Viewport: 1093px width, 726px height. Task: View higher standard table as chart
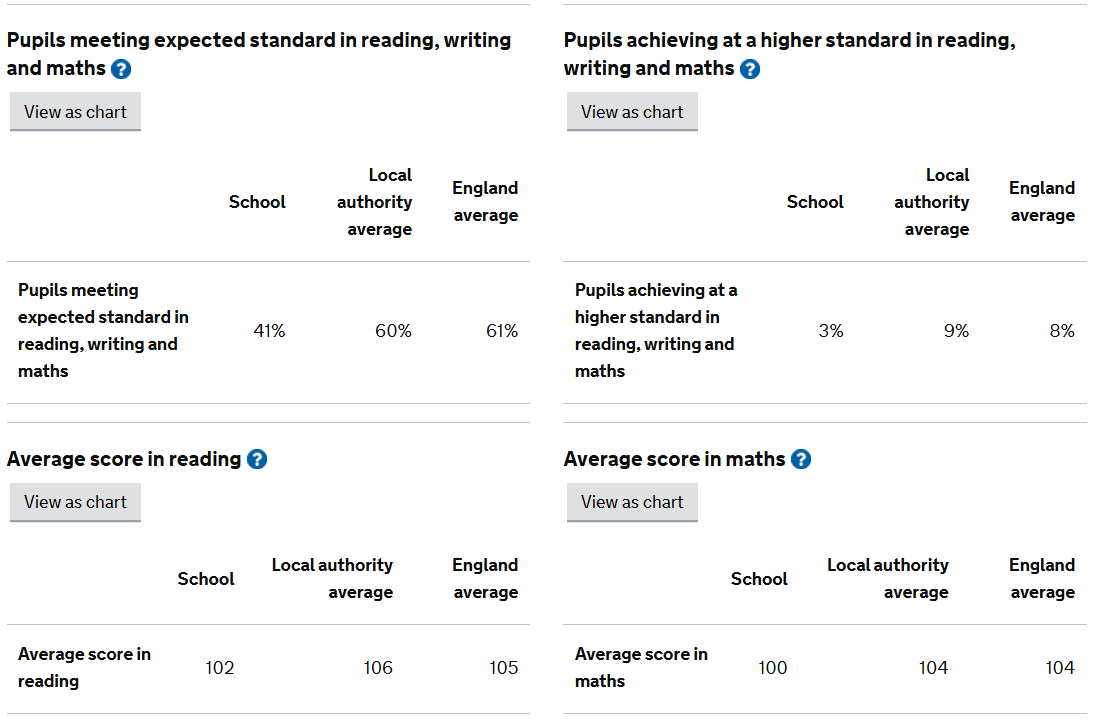pos(632,112)
